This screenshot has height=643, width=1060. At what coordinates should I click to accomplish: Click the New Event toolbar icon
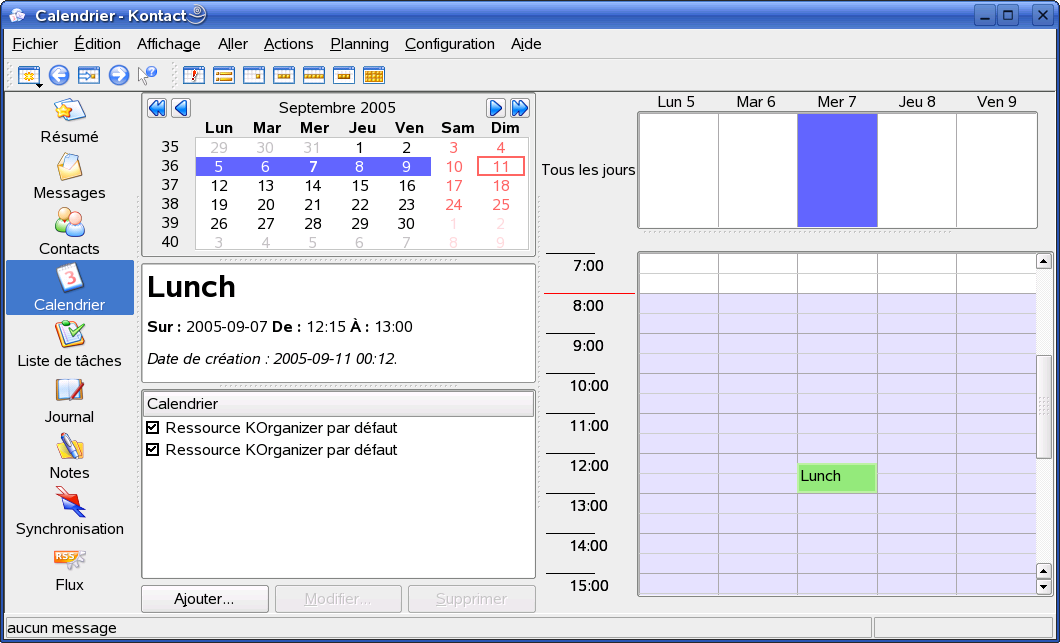point(28,75)
